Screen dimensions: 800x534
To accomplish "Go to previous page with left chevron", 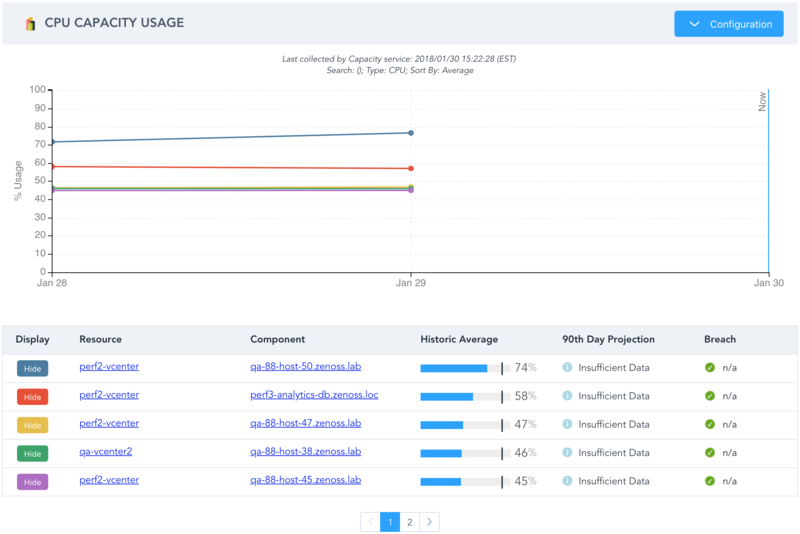I will [x=370, y=522].
